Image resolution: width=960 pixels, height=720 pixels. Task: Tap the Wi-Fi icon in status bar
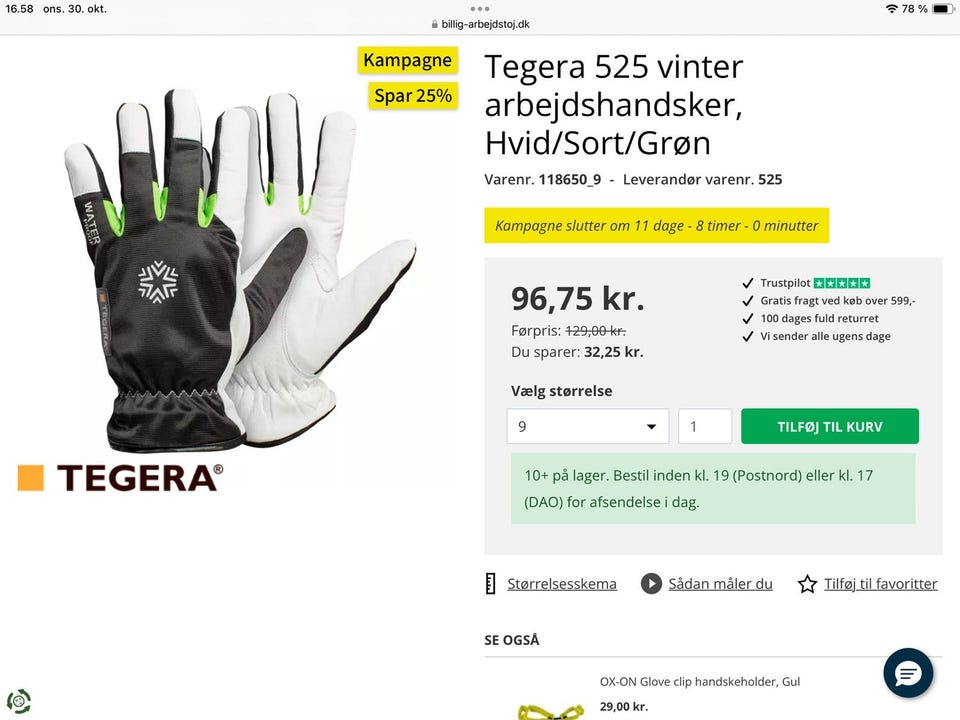(891, 9)
